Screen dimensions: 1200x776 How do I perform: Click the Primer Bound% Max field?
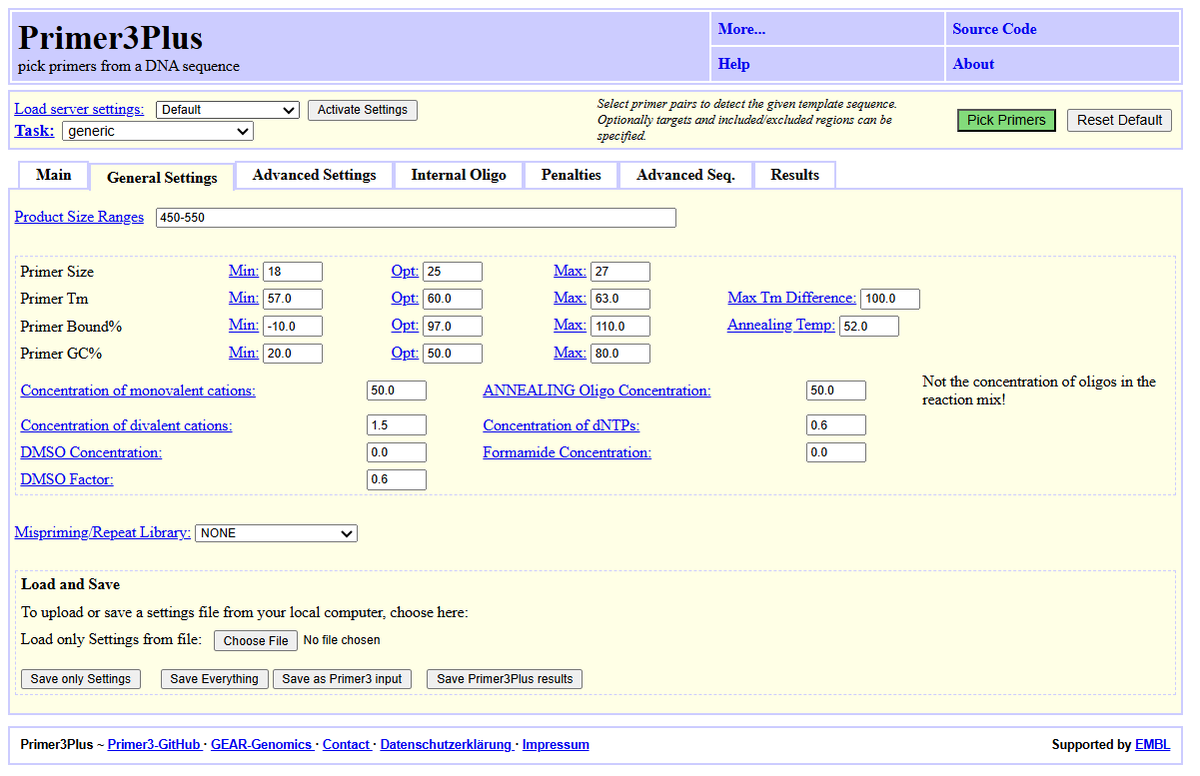[620, 326]
